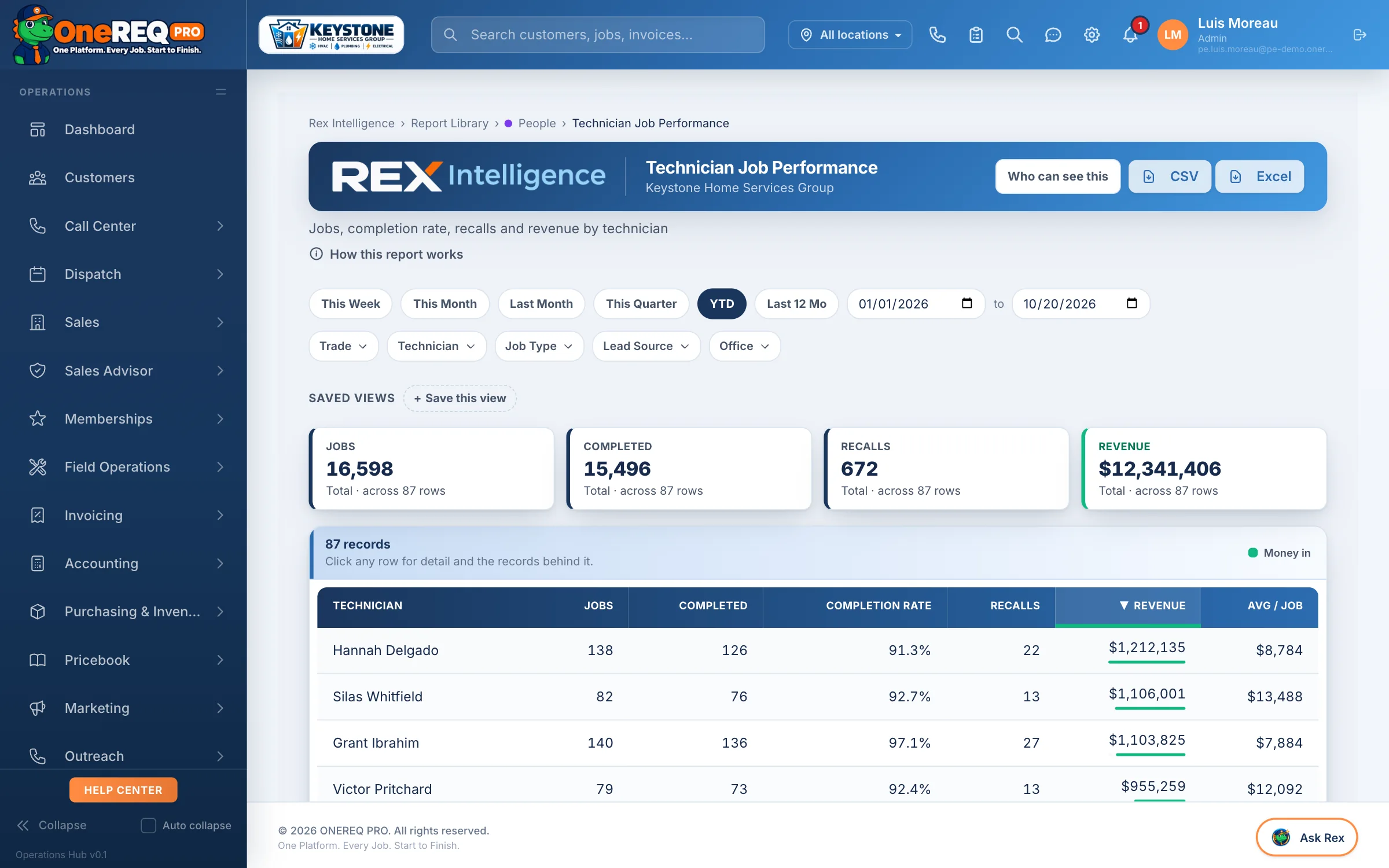Select the Last 12 Mo date range

click(x=796, y=304)
